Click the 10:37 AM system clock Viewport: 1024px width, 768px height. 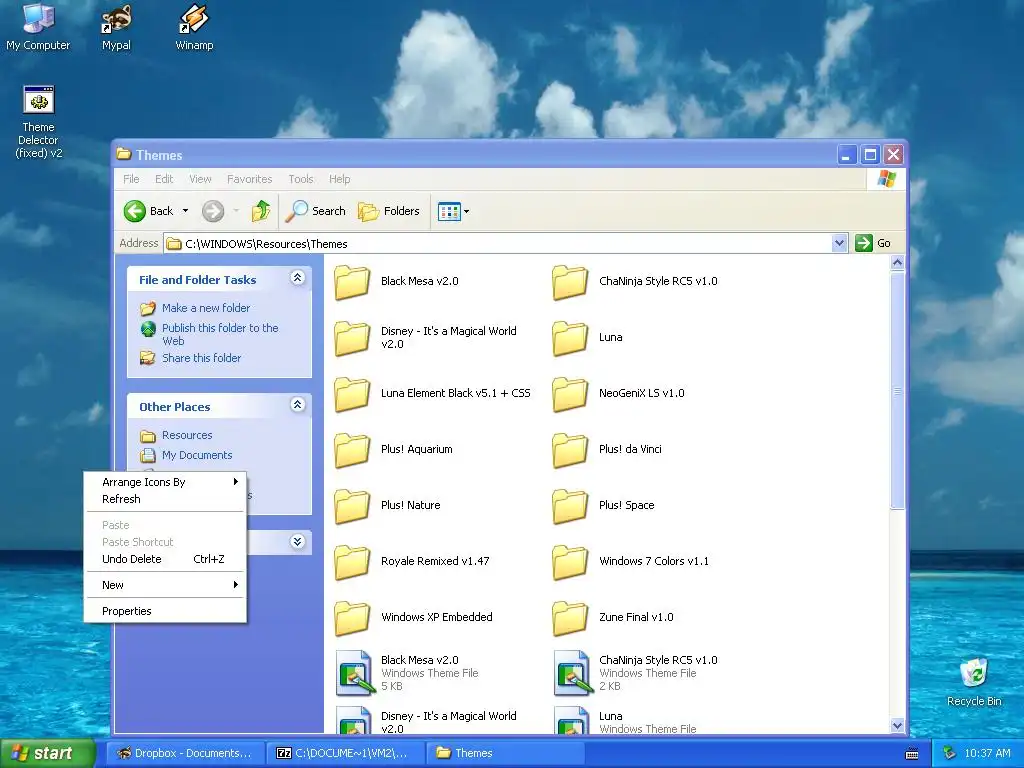coord(987,753)
